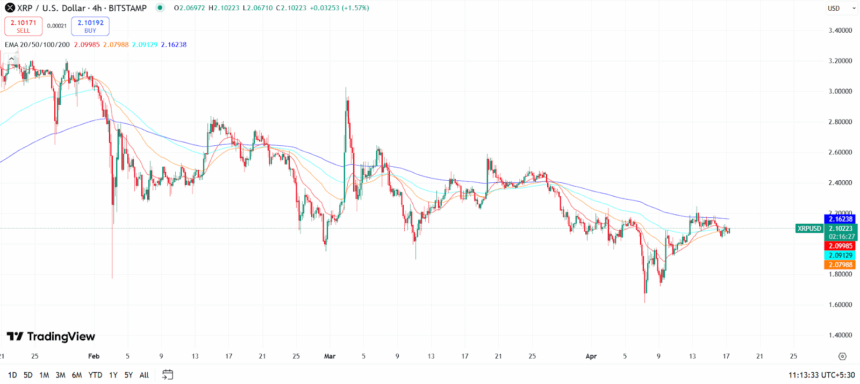Click the blue 2.16238 EMA axis tag
This screenshot has width=860, height=384.
pos(840,219)
